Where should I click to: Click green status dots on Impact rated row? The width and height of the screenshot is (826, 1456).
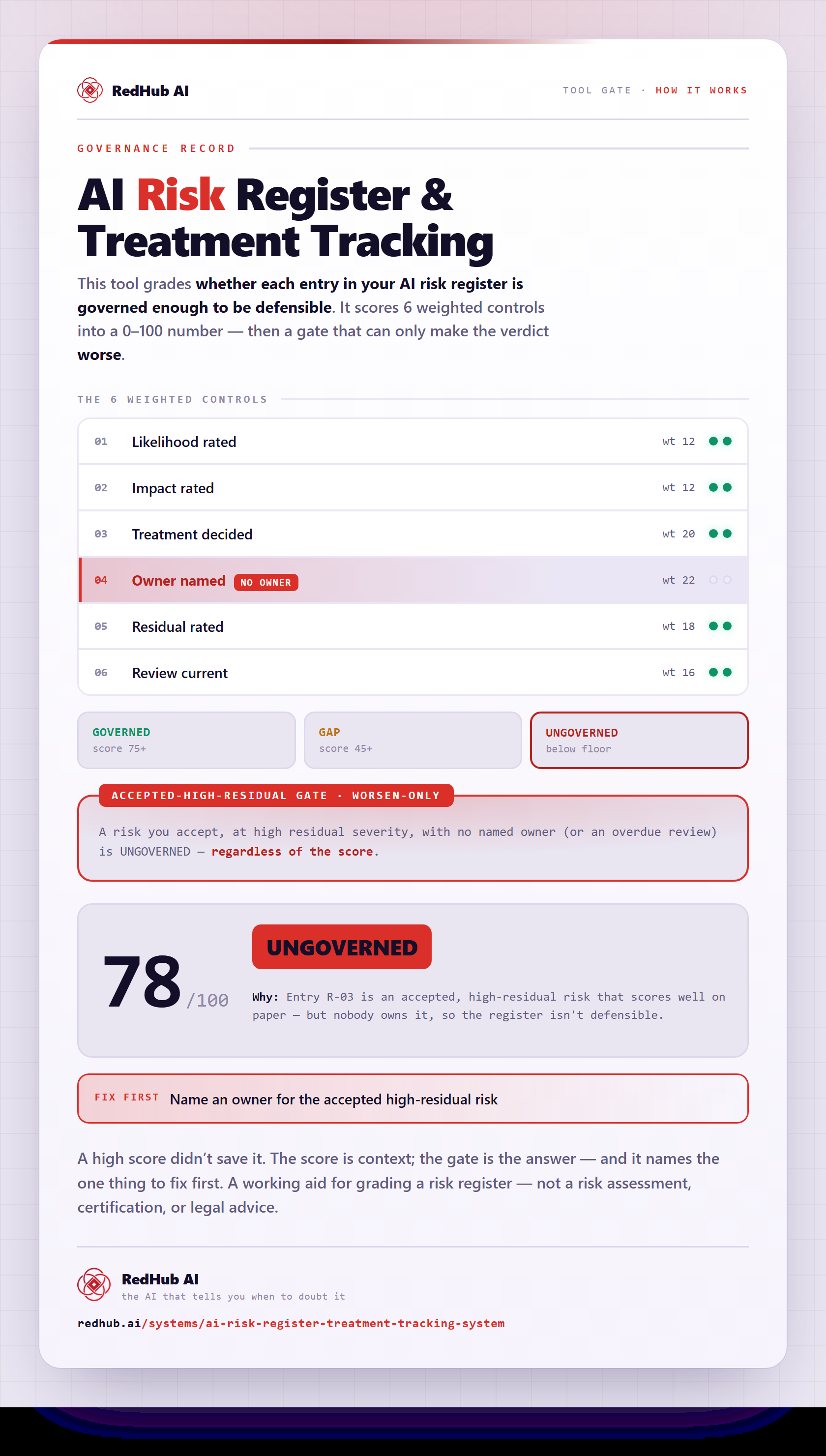pyautogui.click(x=720, y=487)
